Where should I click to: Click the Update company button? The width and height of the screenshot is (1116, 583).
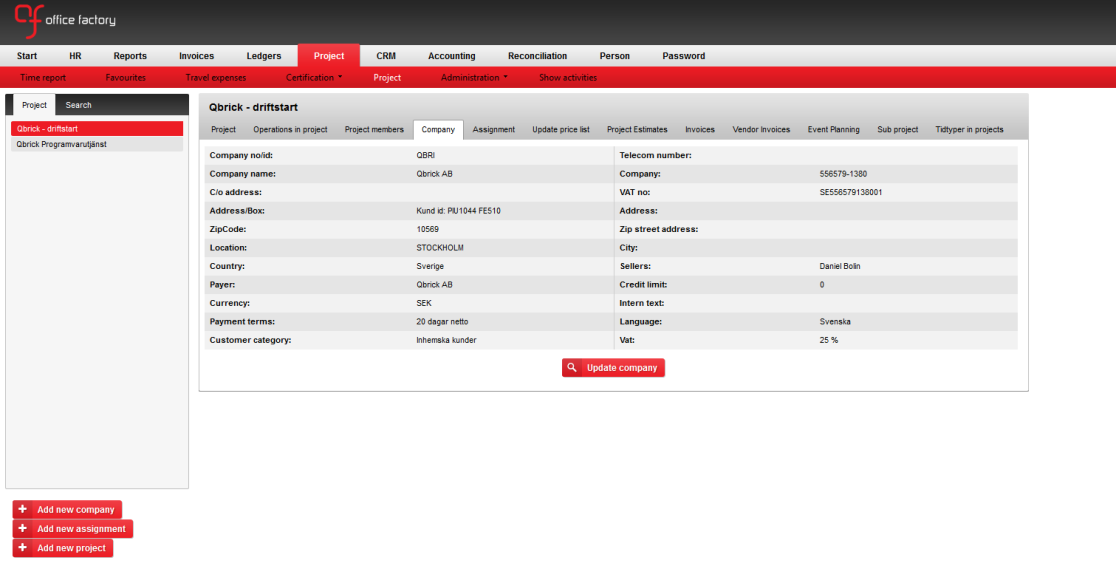pos(614,368)
